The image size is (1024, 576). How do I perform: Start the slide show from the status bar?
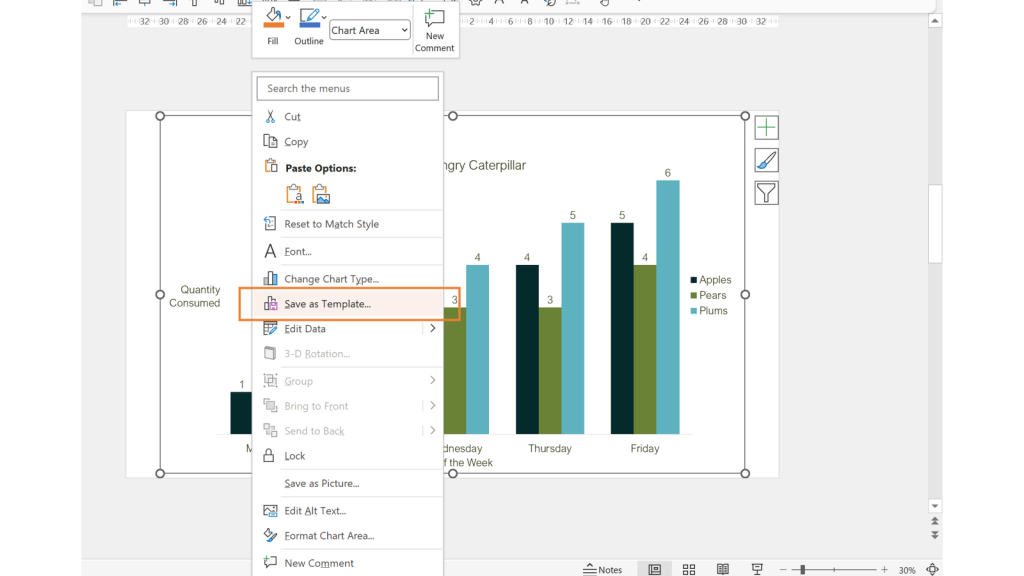pyautogui.click(x=757, y=569)
